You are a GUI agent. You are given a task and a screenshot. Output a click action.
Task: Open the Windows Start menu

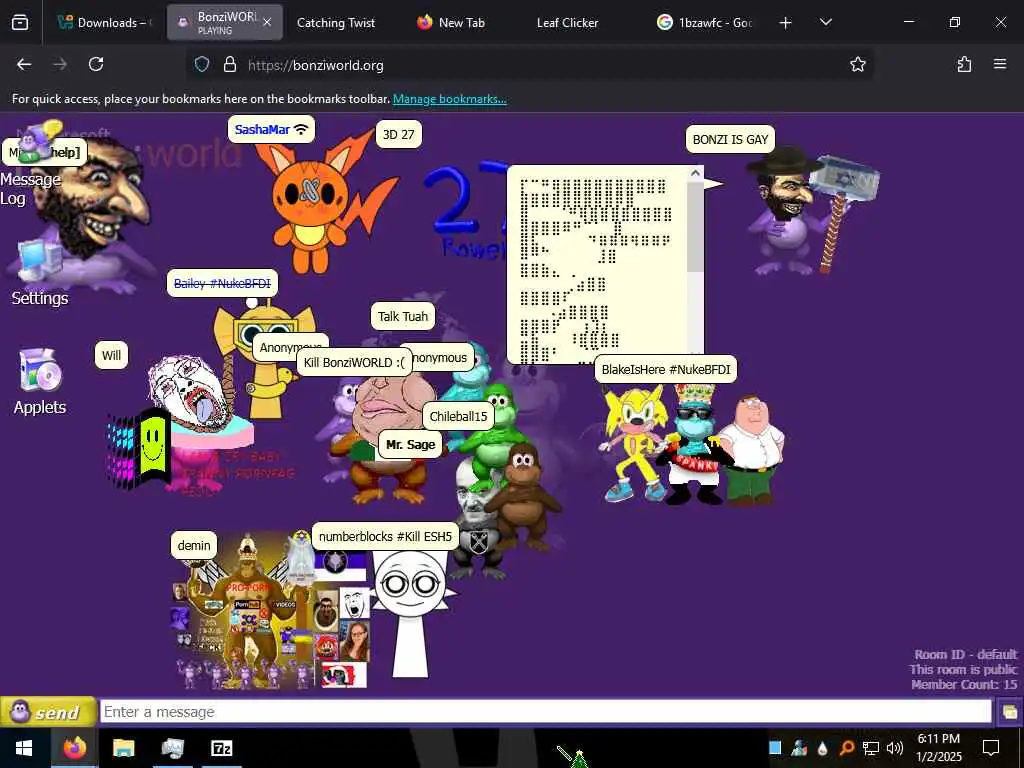pos(24,748)
